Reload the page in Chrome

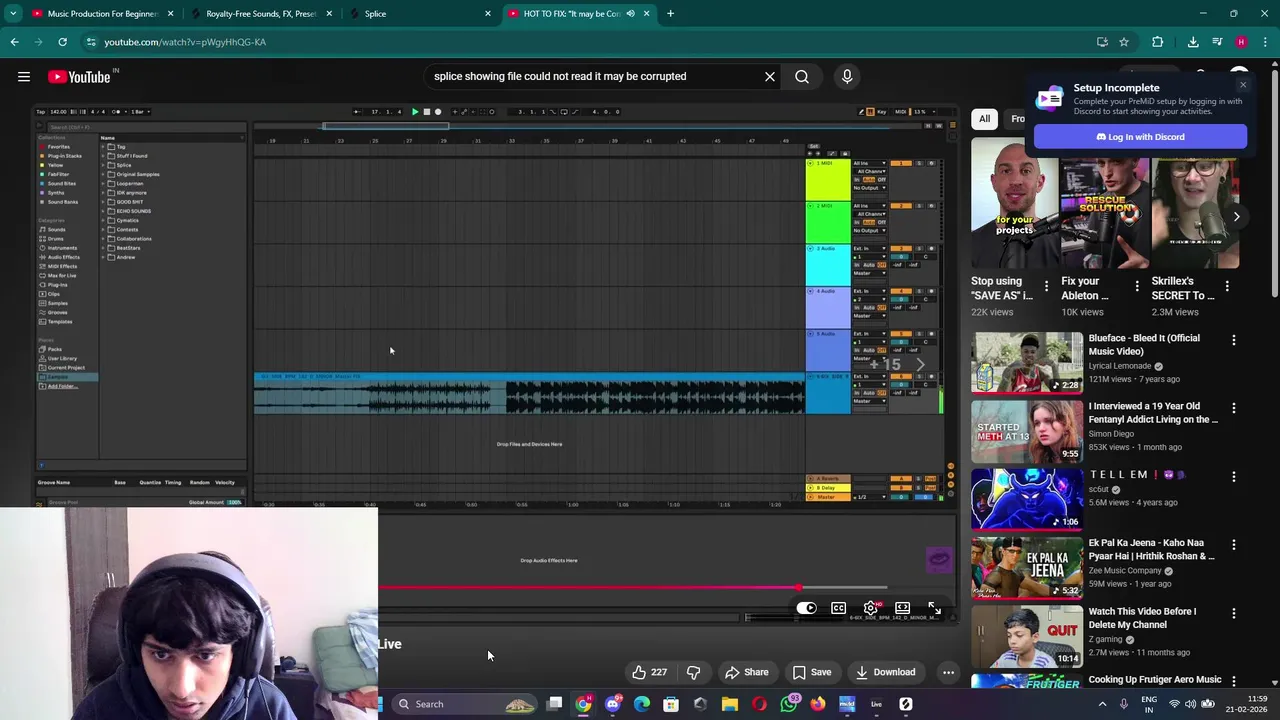click(x=62, y=42)
